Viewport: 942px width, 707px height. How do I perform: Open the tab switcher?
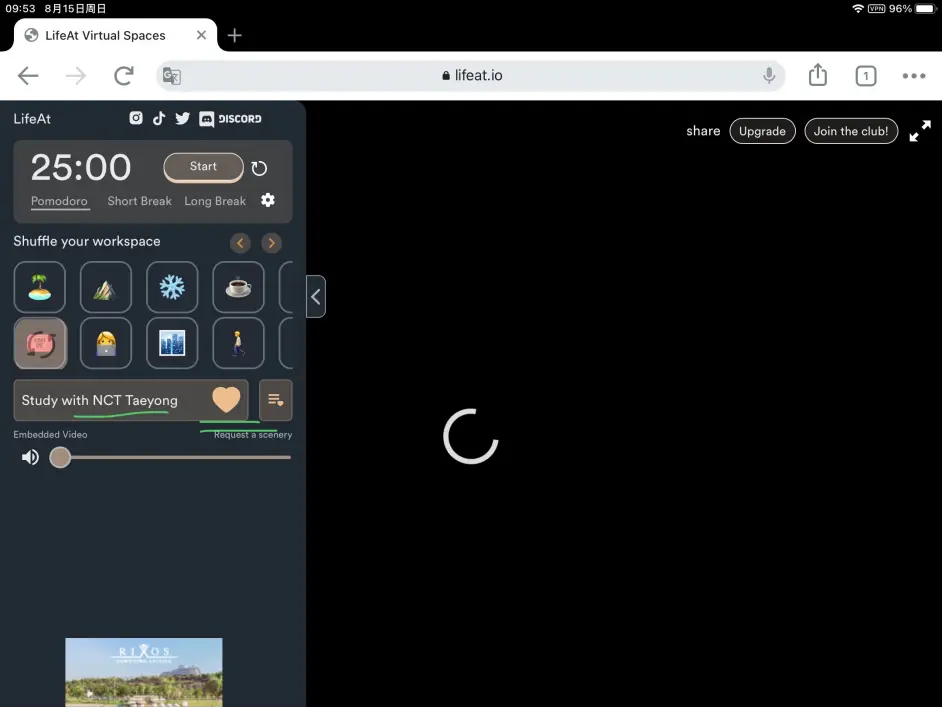[866, 76]
